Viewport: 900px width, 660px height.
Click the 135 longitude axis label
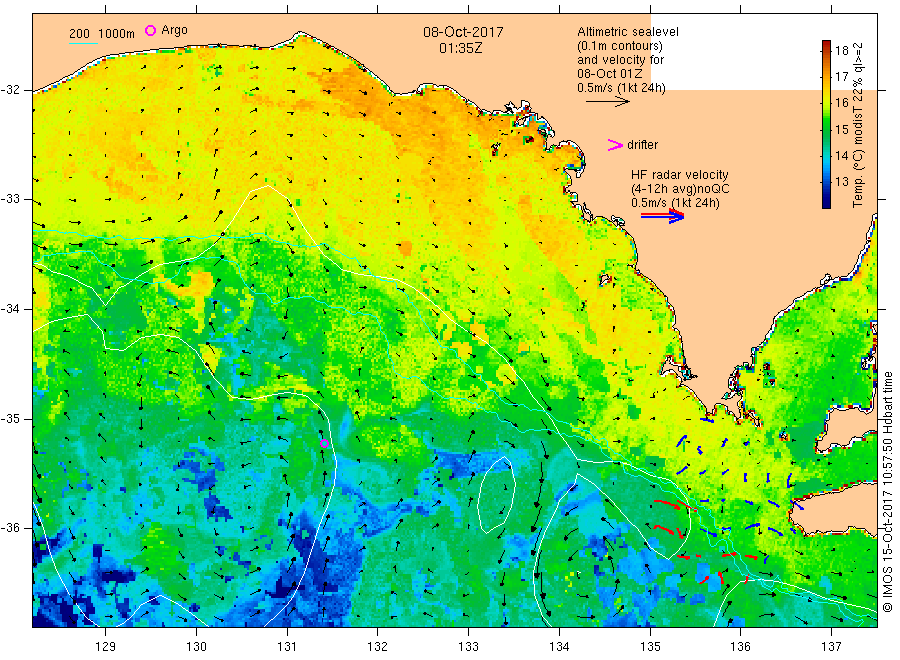point(650,647)
